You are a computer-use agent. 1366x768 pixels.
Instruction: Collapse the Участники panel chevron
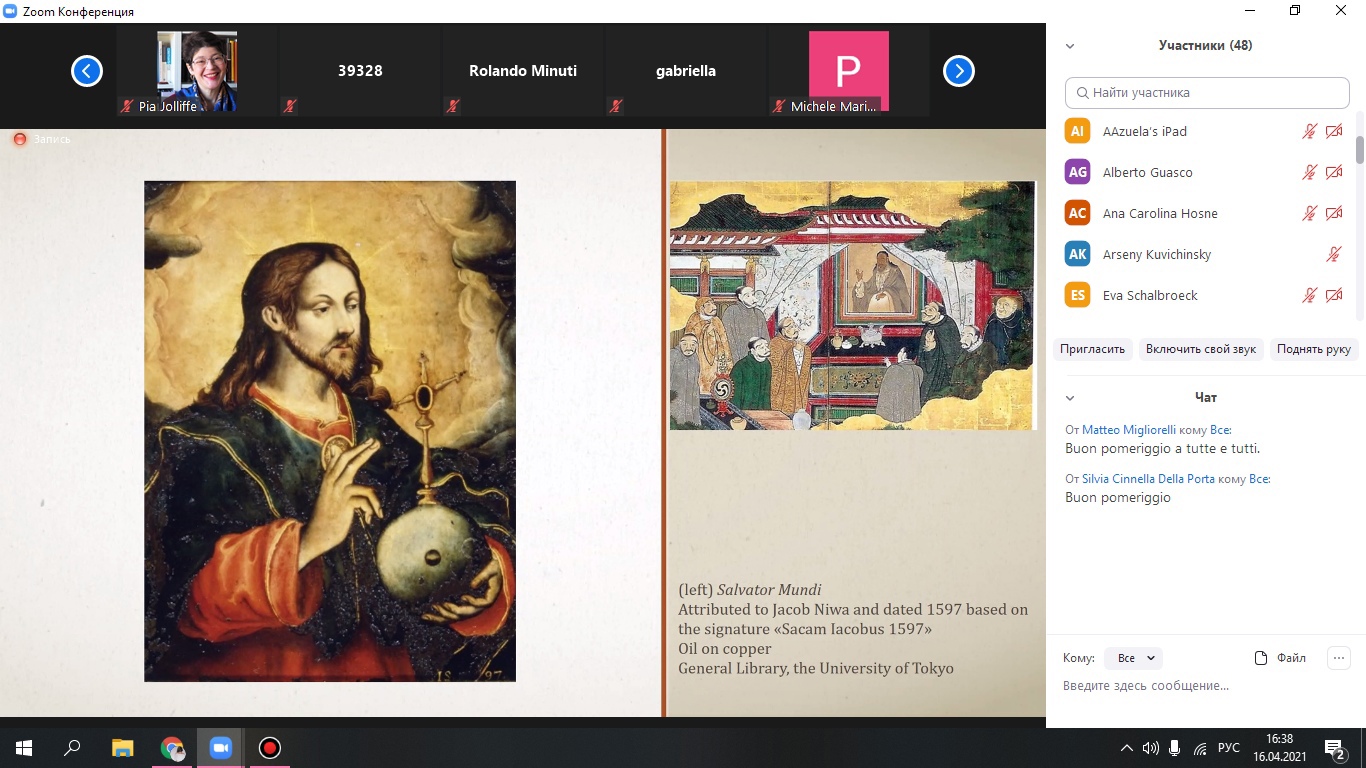click(x=1070, y=46)
